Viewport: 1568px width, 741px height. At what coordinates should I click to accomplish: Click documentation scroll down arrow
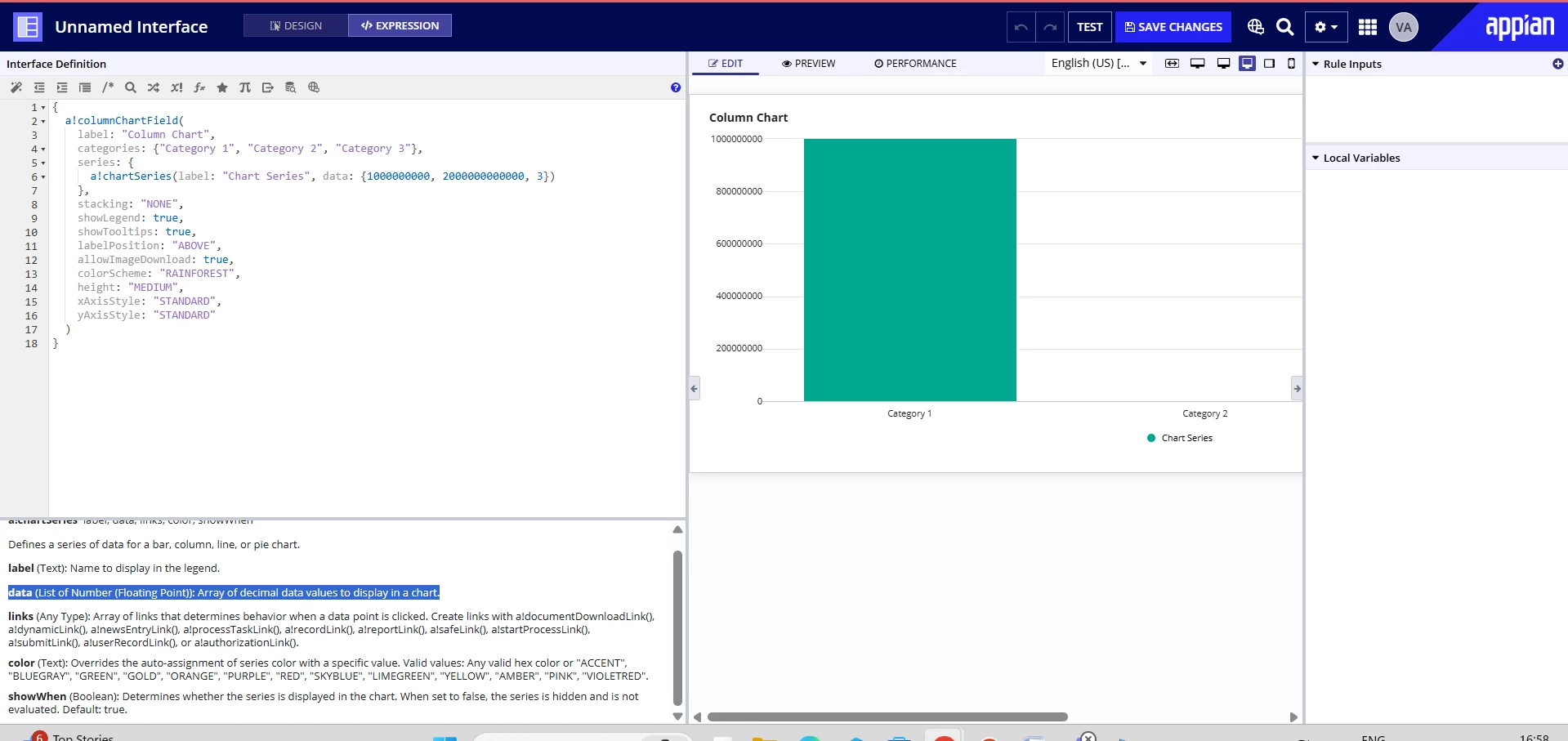[677, 716]
